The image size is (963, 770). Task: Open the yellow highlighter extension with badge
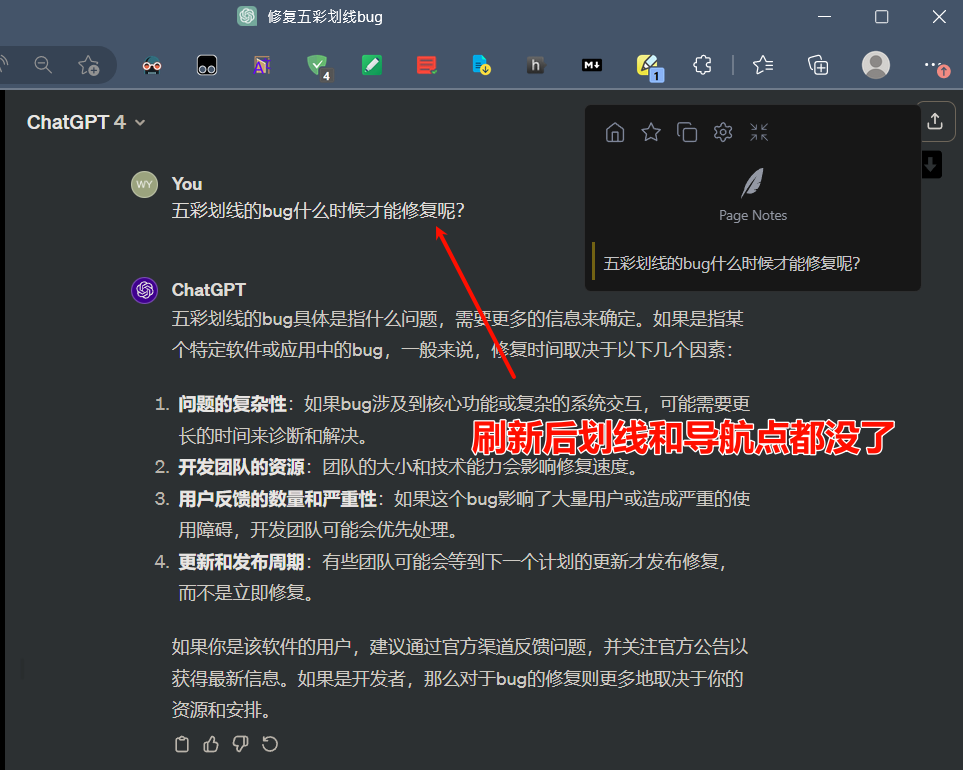649,66
